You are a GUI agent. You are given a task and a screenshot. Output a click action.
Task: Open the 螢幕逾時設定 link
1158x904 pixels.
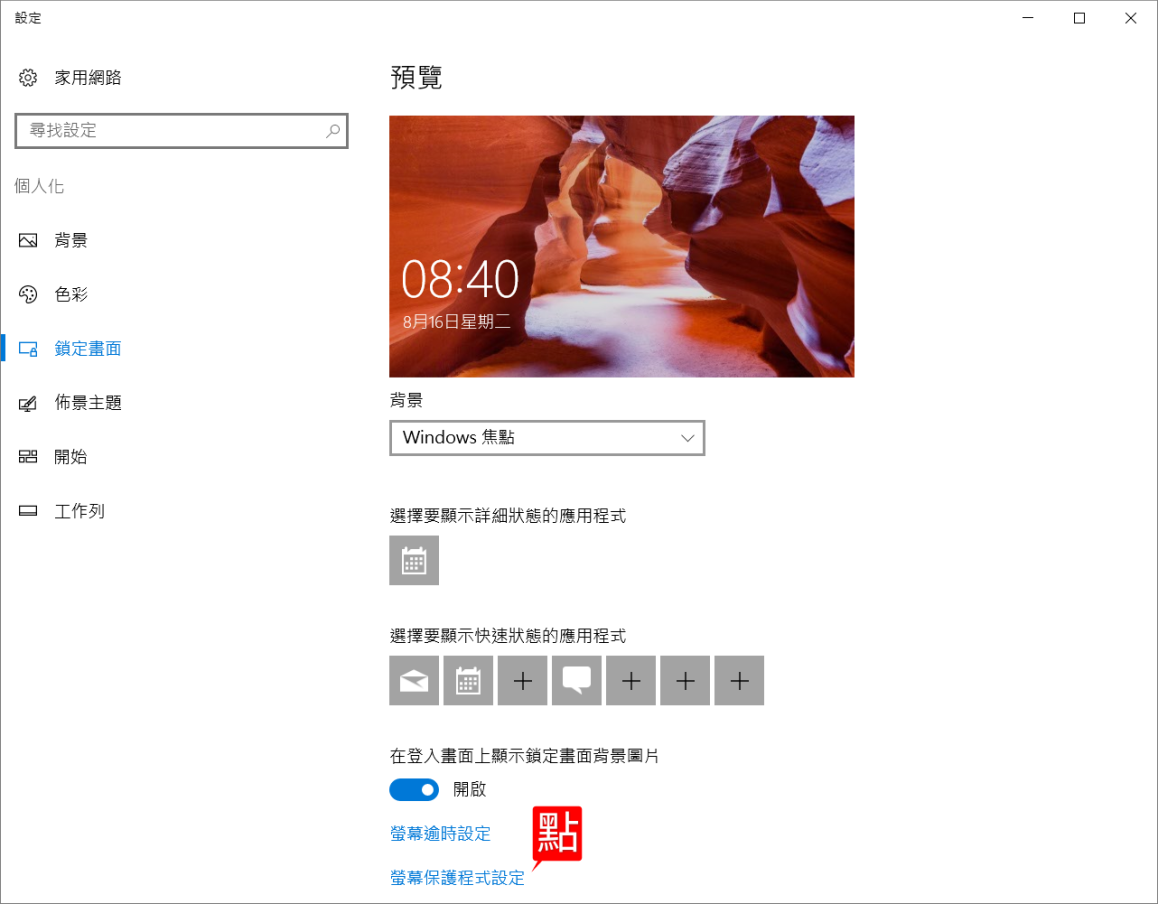coord(440,834)
